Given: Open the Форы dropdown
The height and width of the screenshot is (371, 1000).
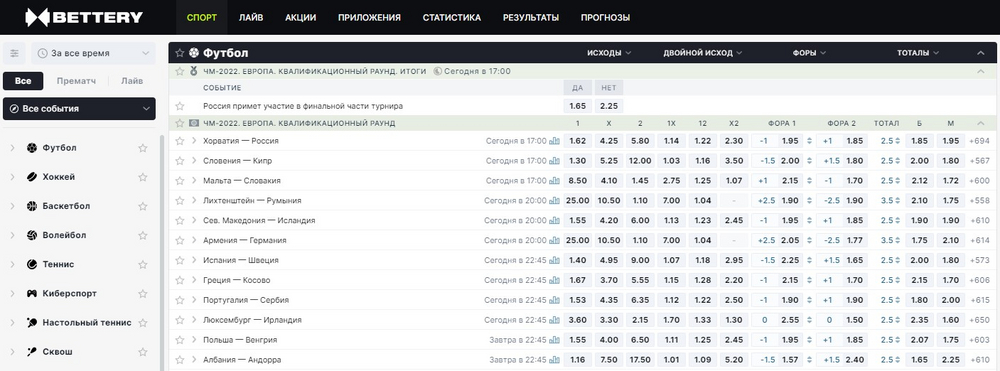Looking at the screenshot, I should pyautogui.click(x=809, y=53).
